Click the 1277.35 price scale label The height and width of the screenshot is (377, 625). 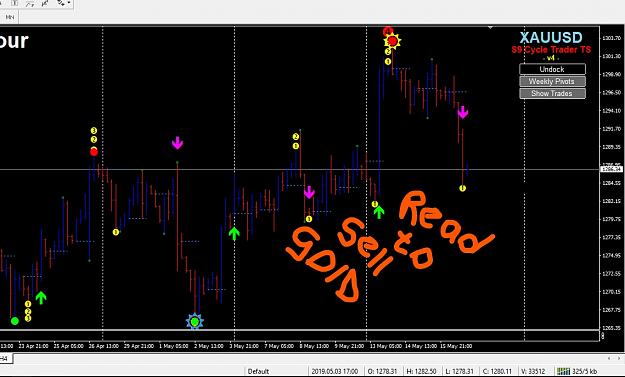tap(611, 237)
